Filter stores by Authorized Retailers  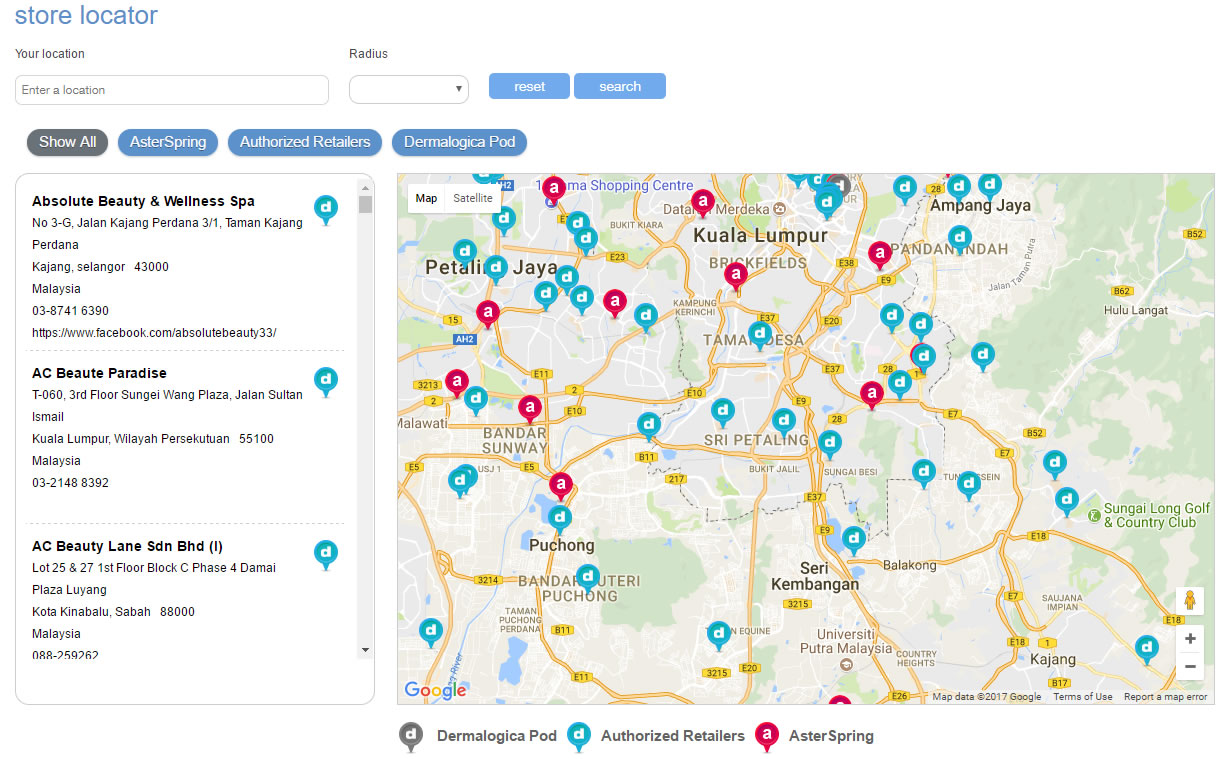point(305,142)
